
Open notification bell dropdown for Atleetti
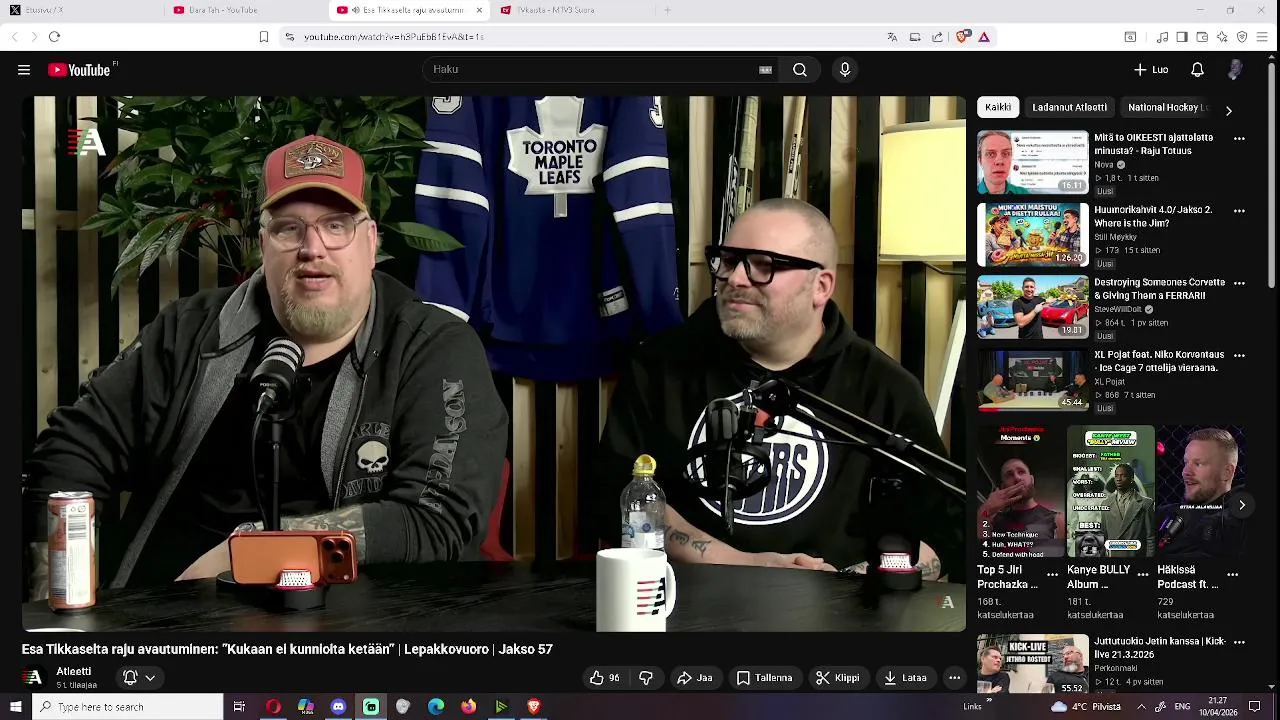coord(139,678)
